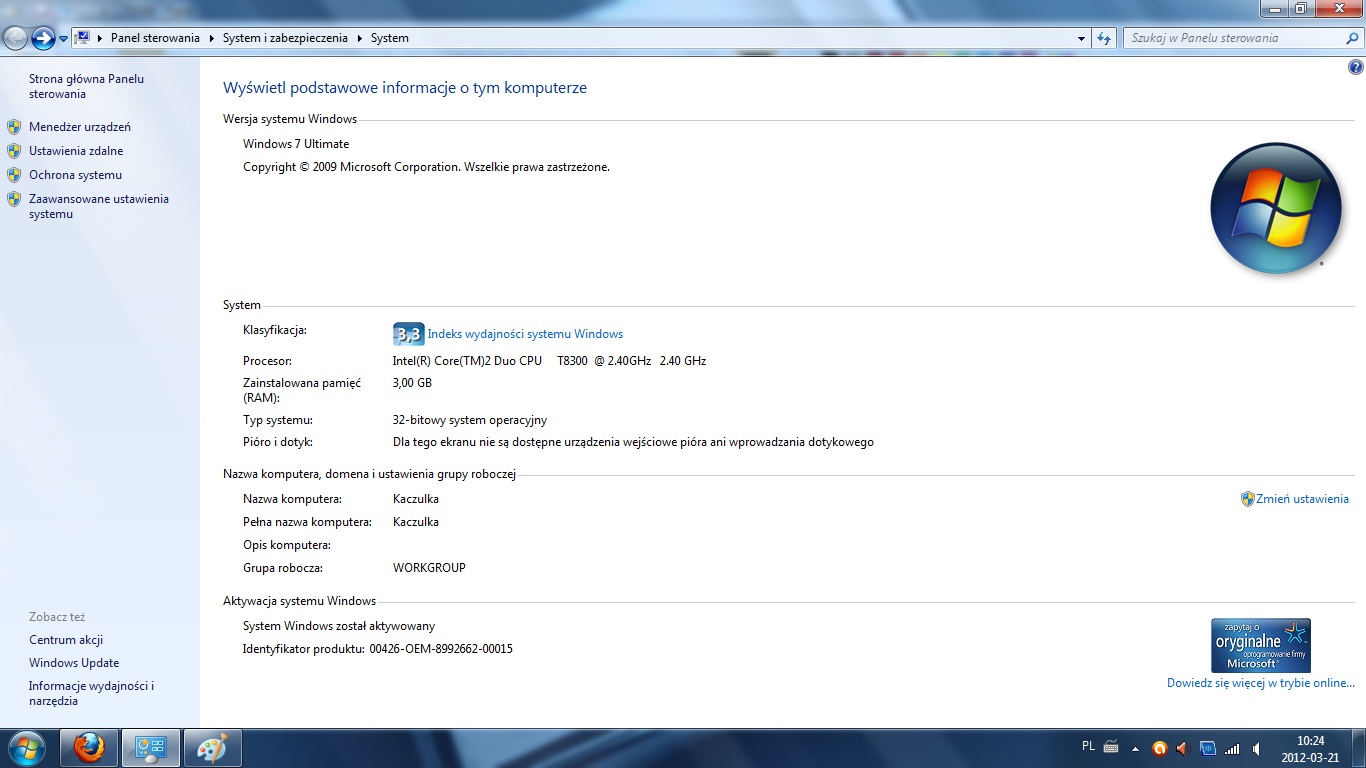Click the search magnifier icon

(x=1353, y=38)
